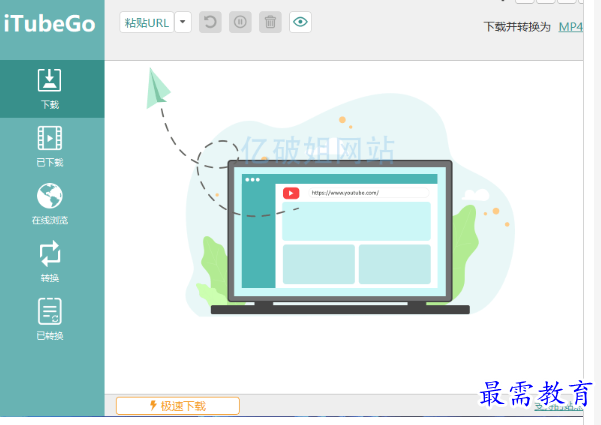This screenshot has height=425, width=601.
Task: Click the pause all downloads icon
Action: (240, 22)
